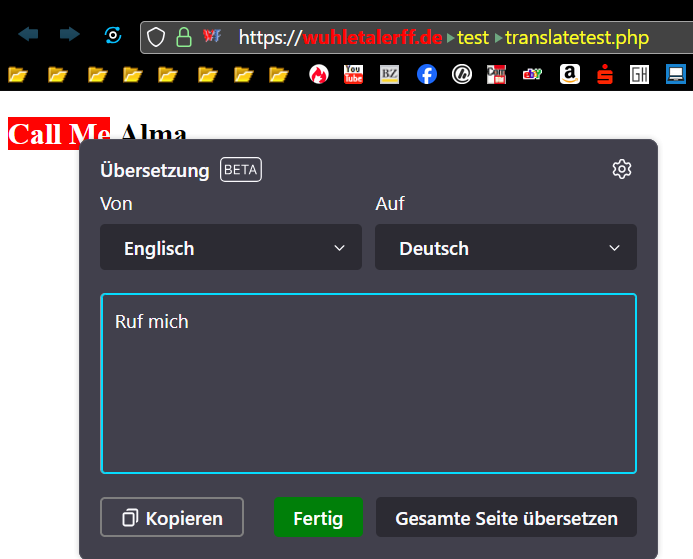Click the Auf label

pos(390,204)
